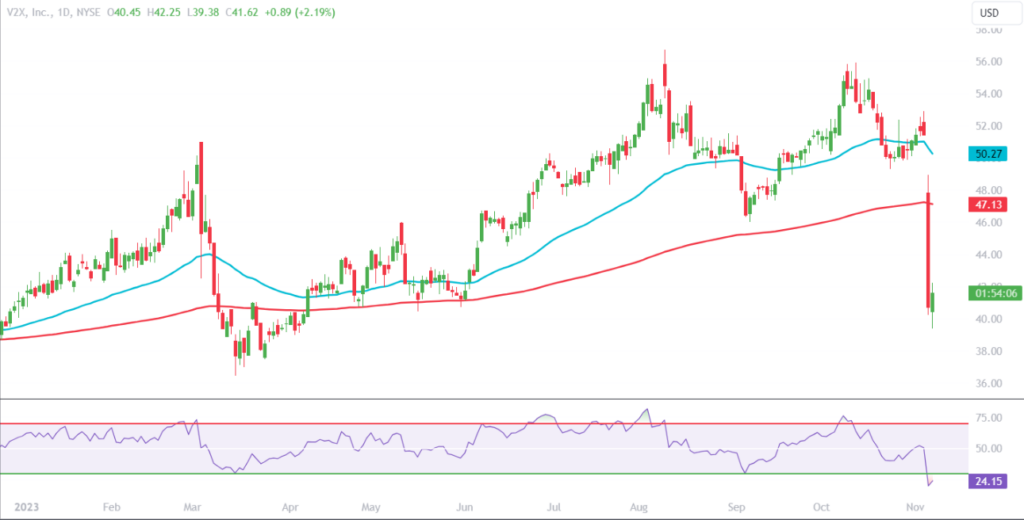Click the Mar time axis label
Screen dimensions: 1024x520
tap(192, 507)
